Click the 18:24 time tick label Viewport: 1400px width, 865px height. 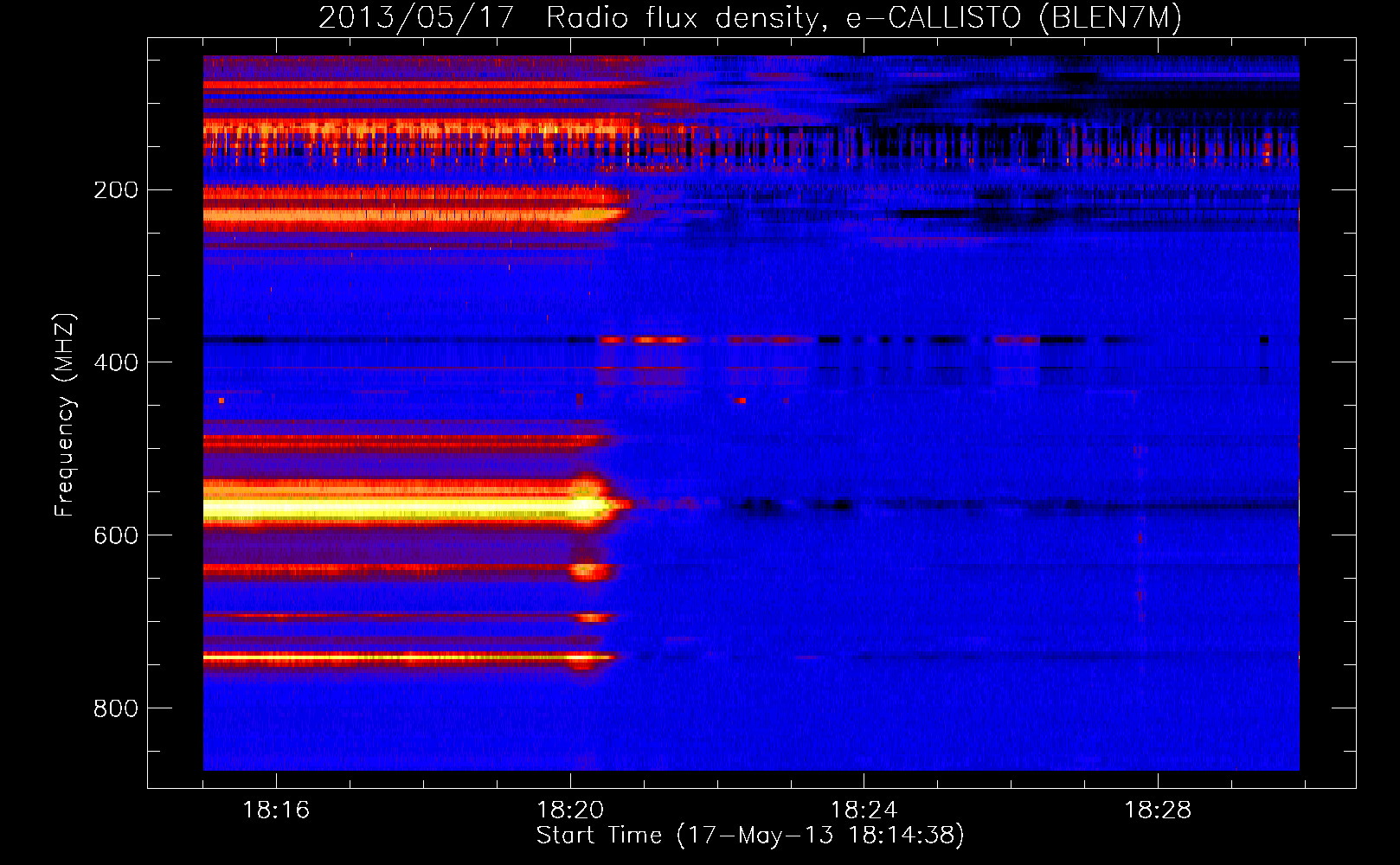pos(864,811)
